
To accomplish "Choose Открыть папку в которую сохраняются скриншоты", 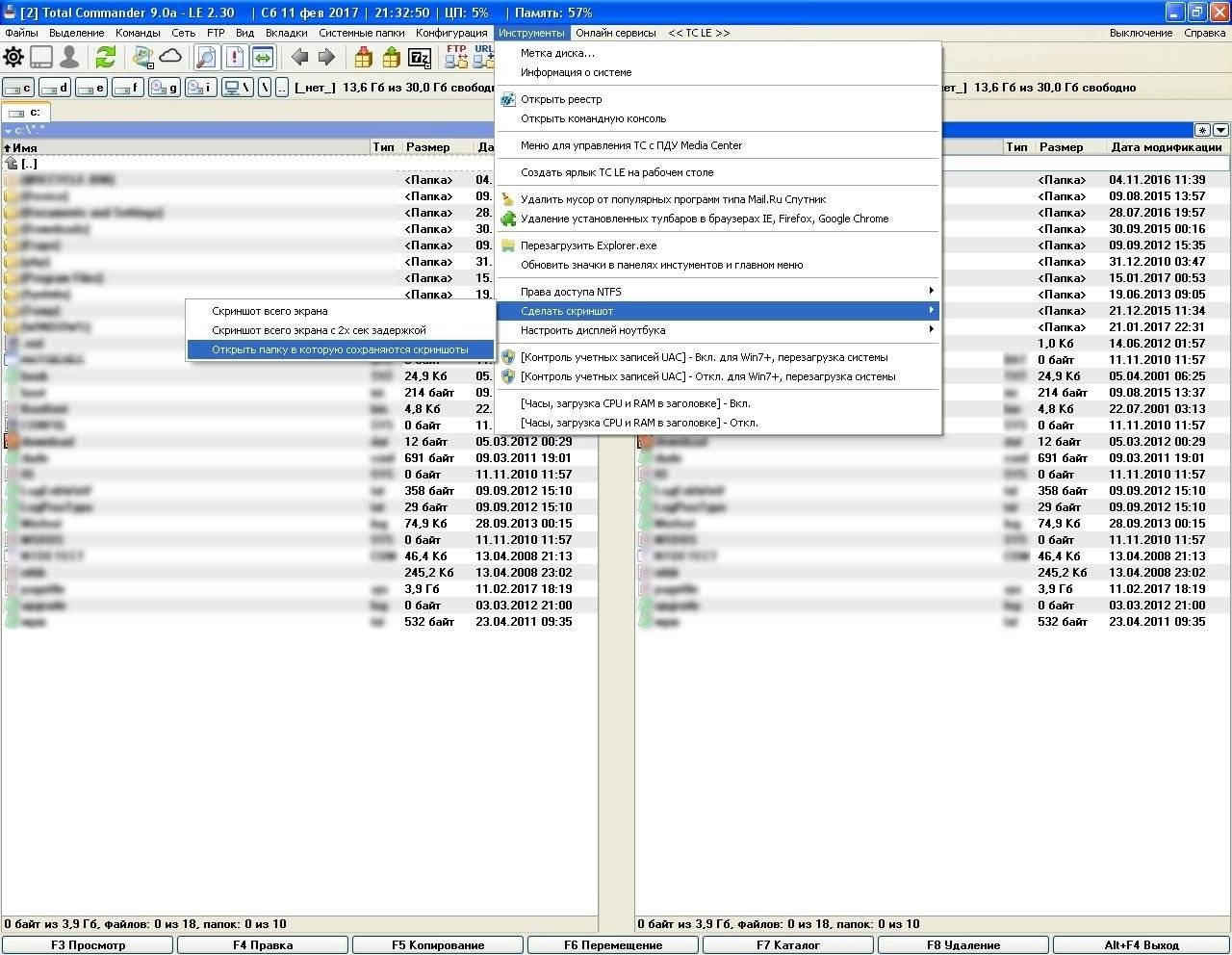I will (340, 349).
